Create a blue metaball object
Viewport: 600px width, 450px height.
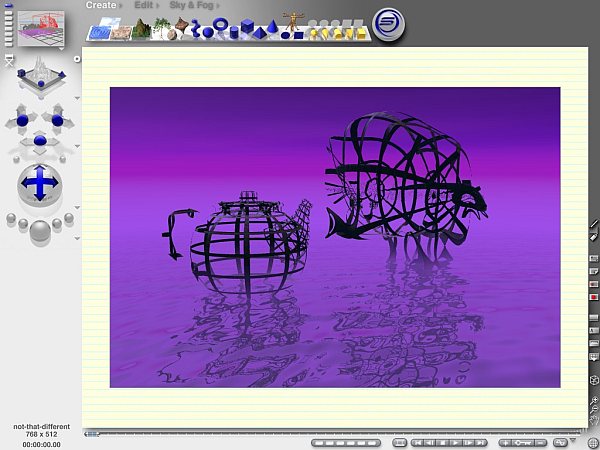[196, 28]
